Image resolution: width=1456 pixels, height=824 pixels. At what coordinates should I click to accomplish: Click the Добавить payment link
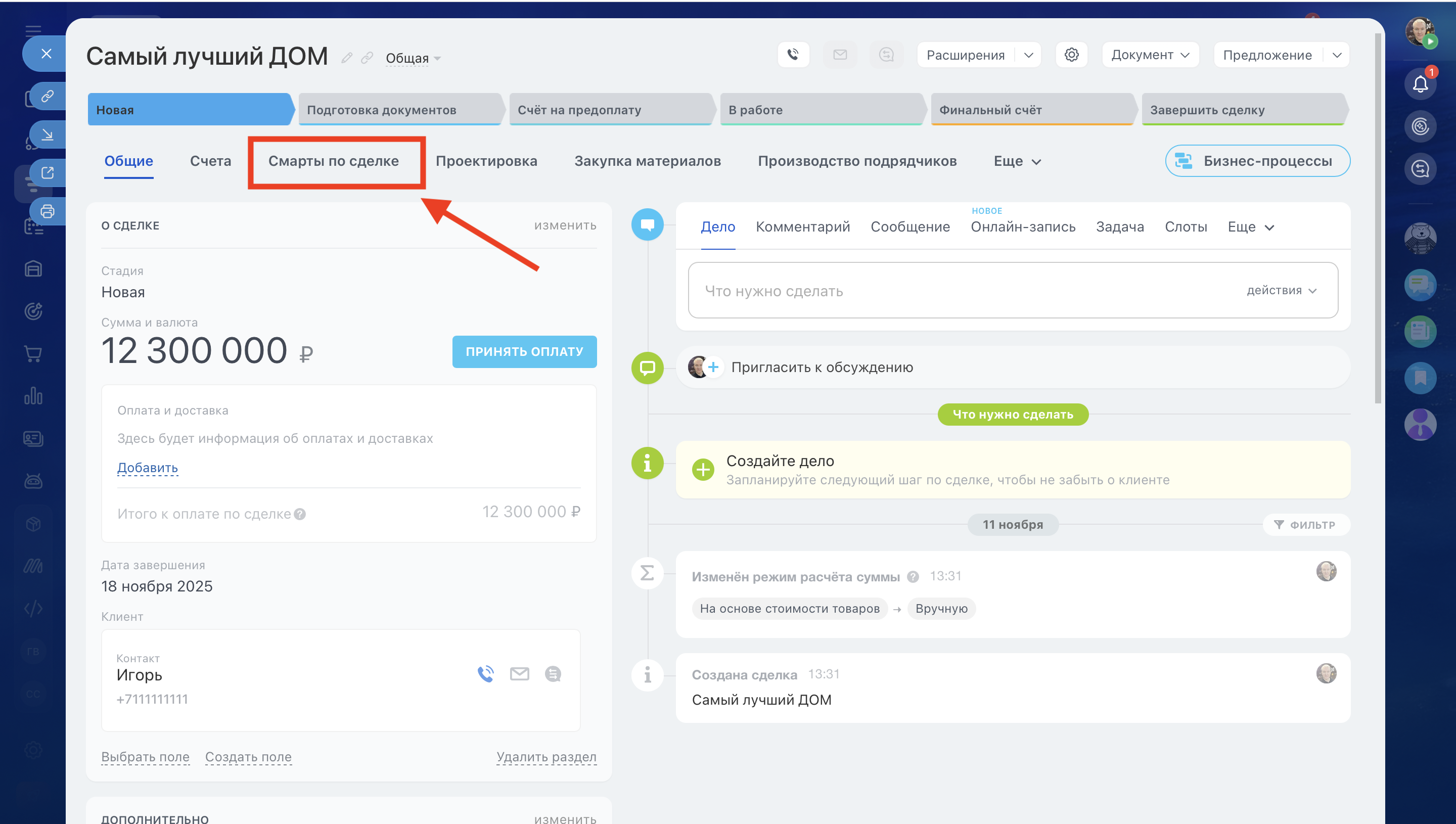(x=147, y=468)
